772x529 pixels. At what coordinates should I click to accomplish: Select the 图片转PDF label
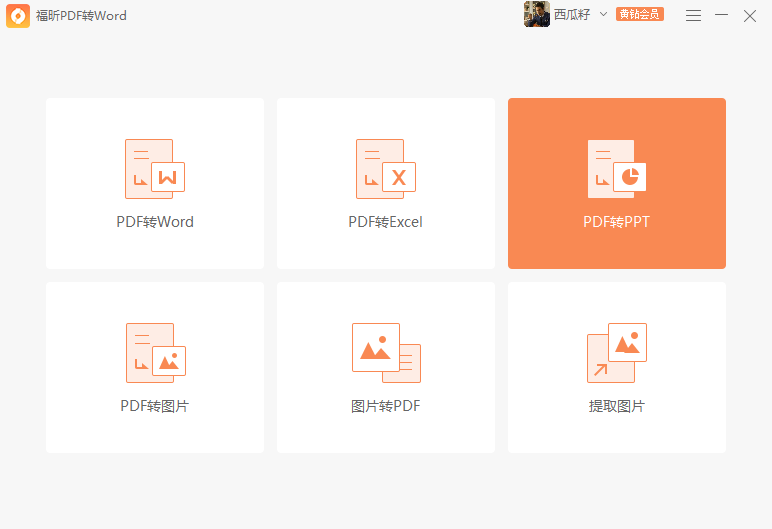tap(386, 406)
